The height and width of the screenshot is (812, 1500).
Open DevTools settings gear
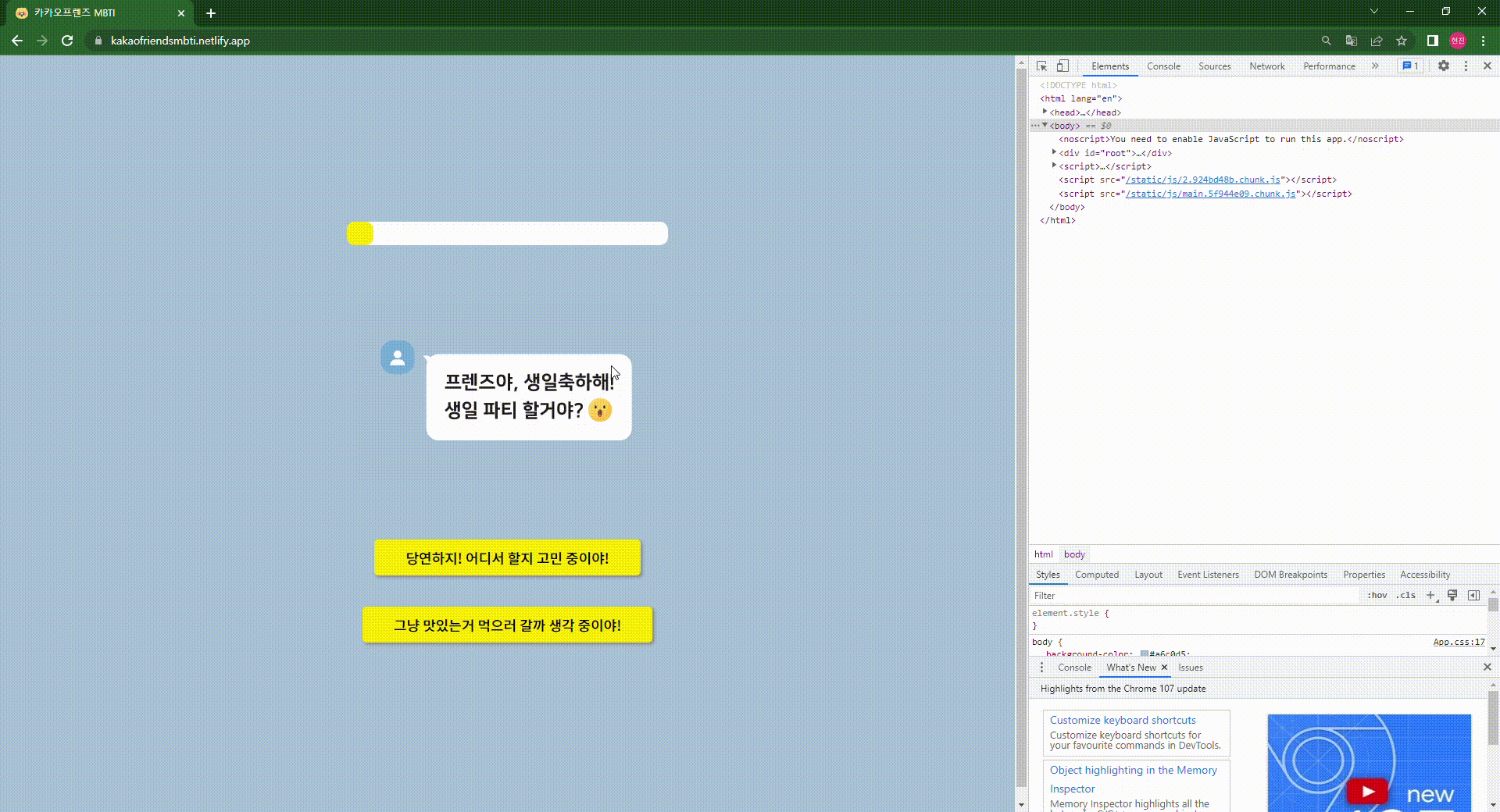coord(1444,66)
